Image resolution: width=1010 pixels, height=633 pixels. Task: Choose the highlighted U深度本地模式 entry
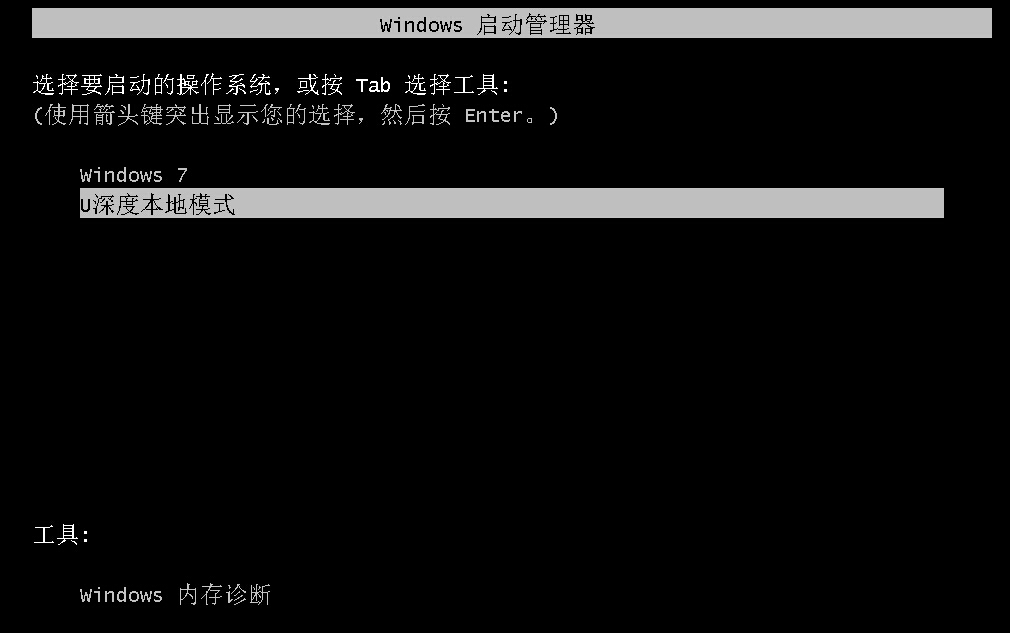[x=511, y=203]
